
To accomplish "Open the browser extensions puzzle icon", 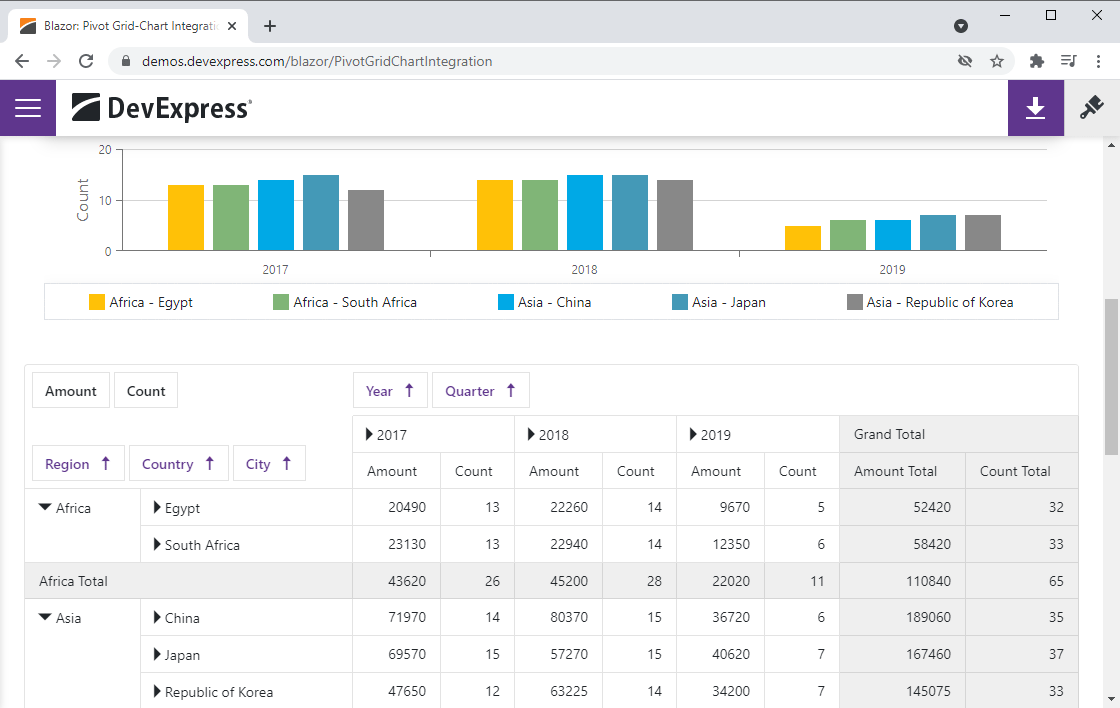I will click(1037, 61).
